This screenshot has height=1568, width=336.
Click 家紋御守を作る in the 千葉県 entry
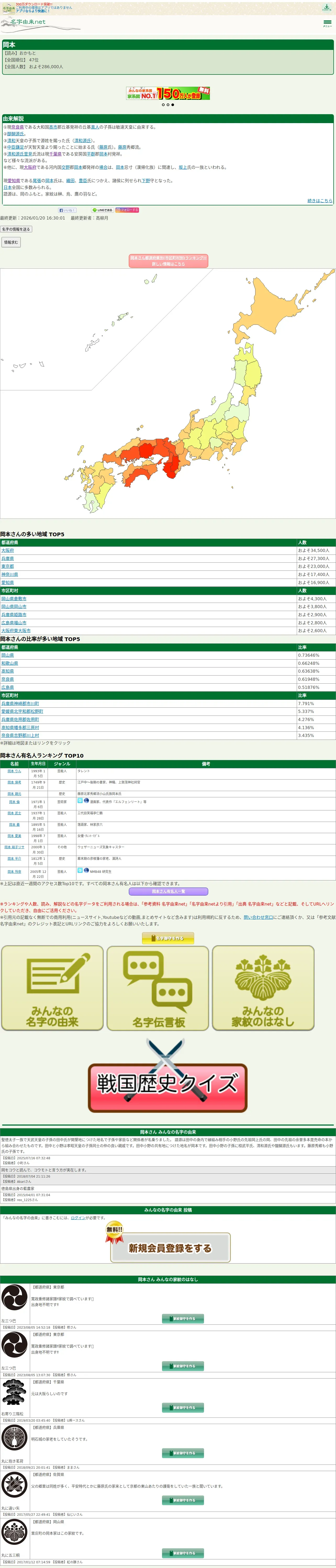183,1407
